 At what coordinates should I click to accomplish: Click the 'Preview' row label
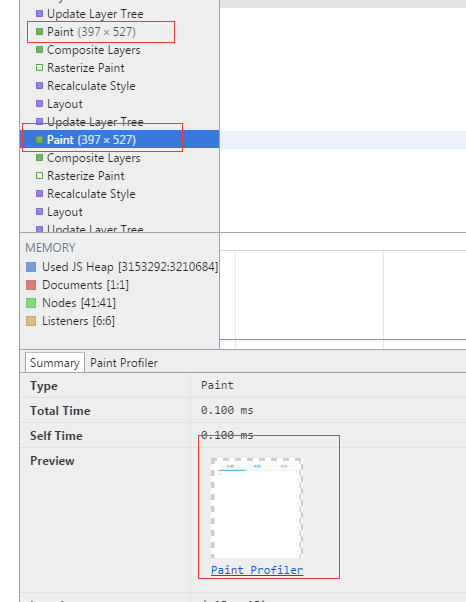click(x=52, y=460)
